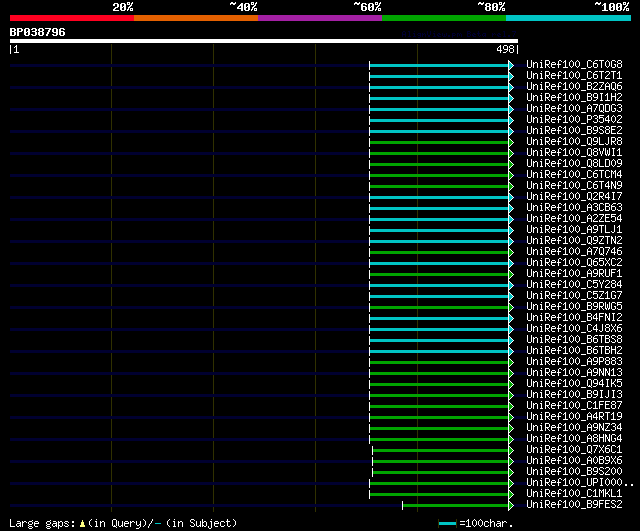Select the UniRef100_B9S8E2 text
This screenshot has height=531, width=640.
[574, 131]
